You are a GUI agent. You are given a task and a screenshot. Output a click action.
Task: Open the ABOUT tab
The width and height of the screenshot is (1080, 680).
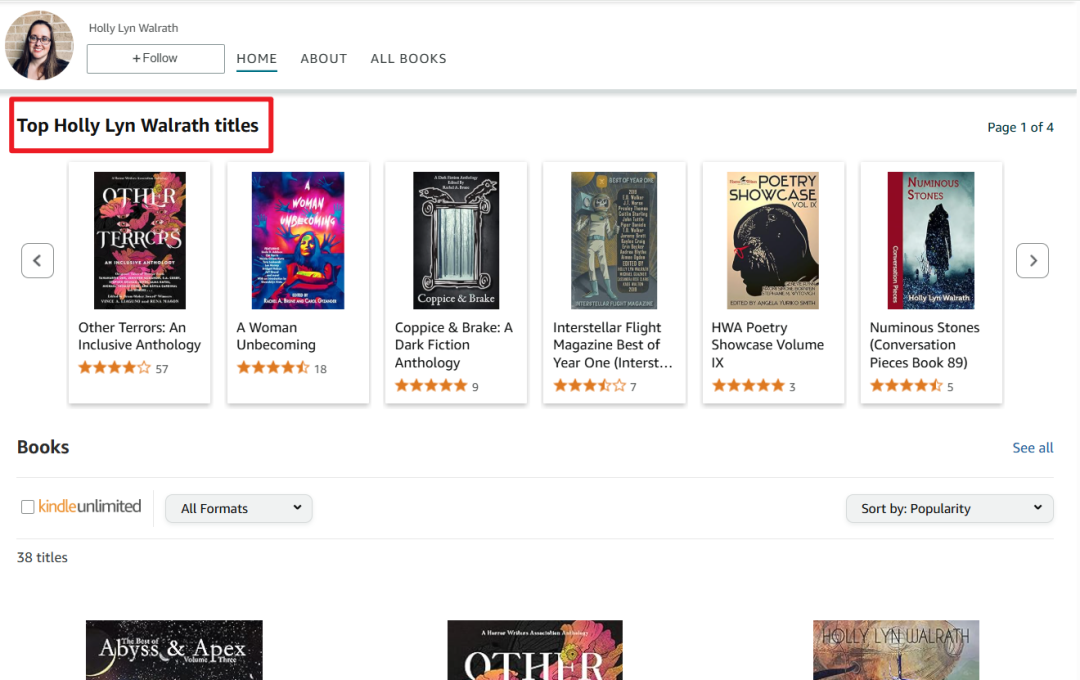pos(324,59)
